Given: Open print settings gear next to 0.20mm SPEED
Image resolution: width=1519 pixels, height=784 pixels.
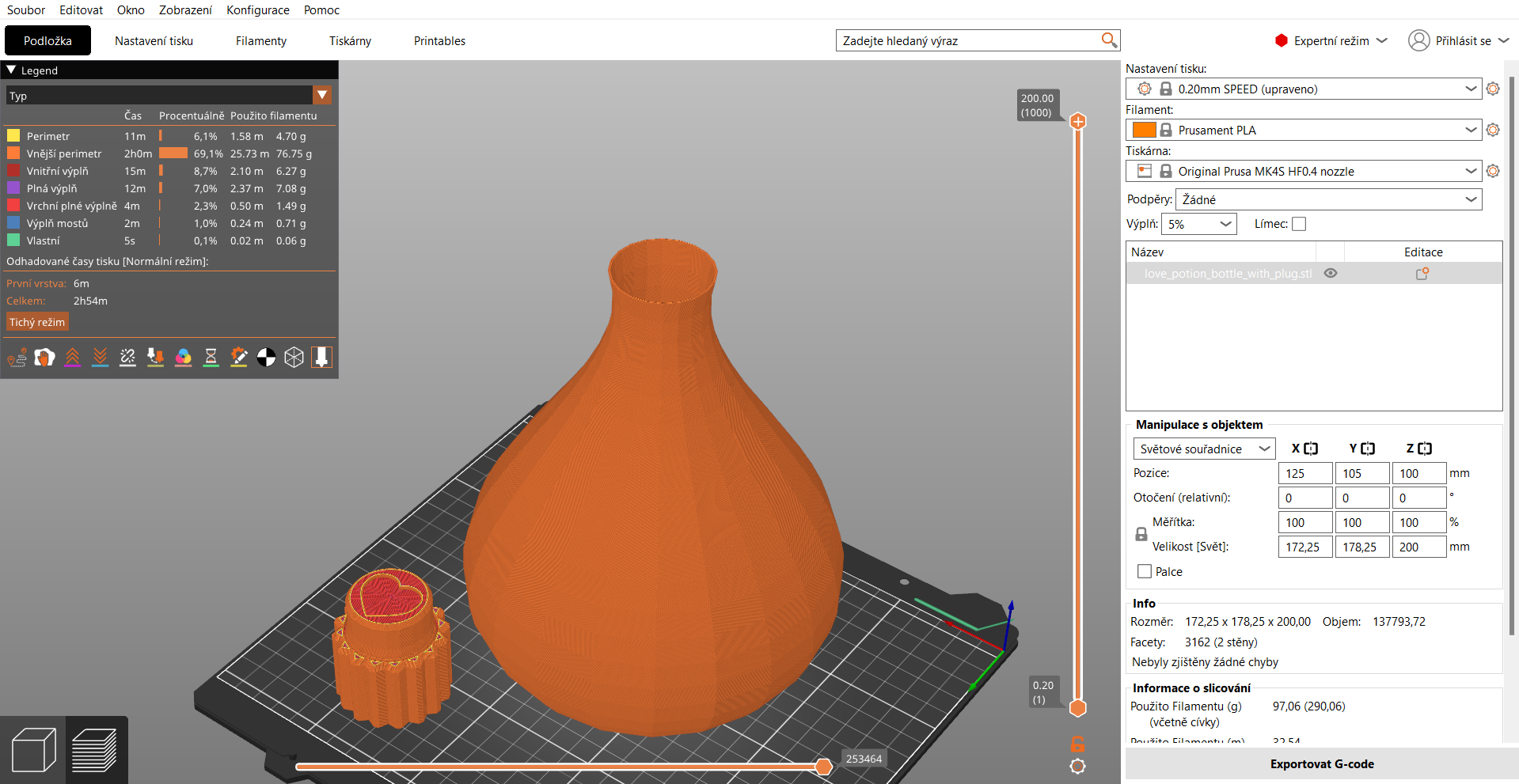Looking at the screenshot, I should coord(1493,89).
